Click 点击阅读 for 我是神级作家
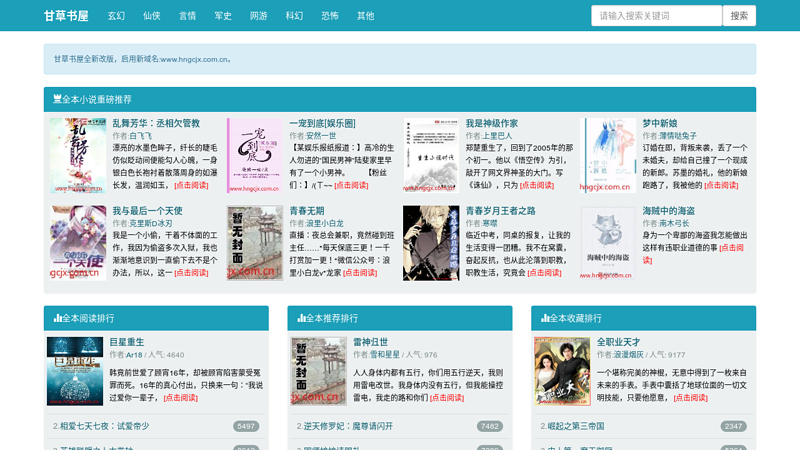This screenshot has height=450, width=800. (537, 185)
